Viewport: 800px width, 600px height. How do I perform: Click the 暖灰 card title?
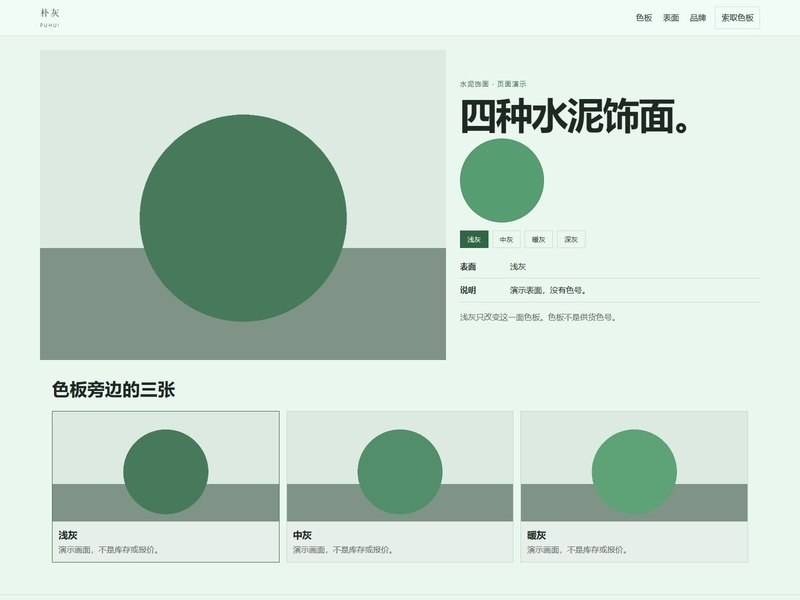point(536,535)
